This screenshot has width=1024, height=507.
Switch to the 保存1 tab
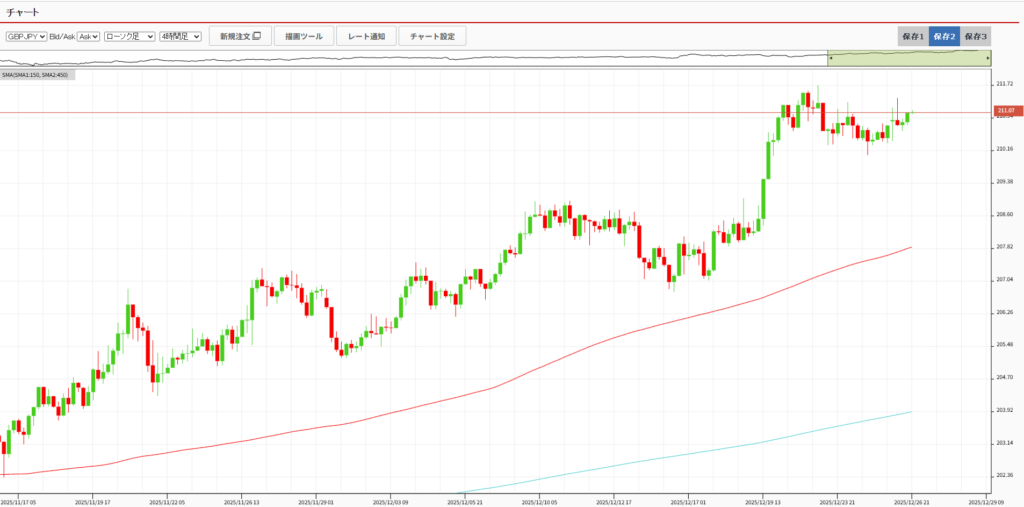click(913, 36)
